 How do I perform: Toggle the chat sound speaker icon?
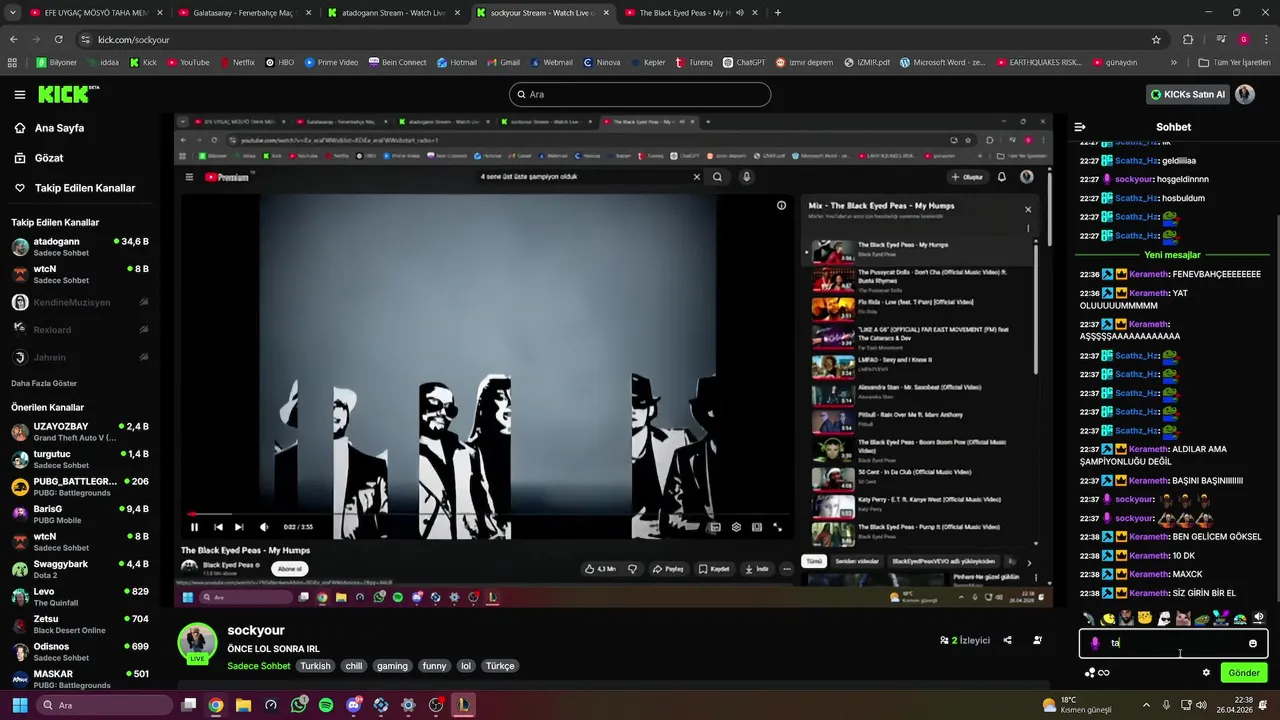[1259, 618]
